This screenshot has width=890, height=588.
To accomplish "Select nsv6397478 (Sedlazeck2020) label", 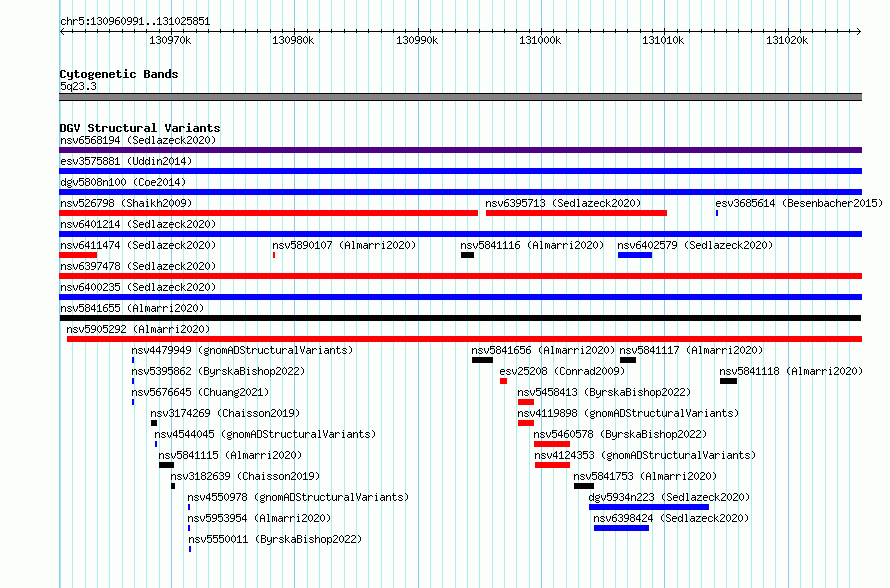I will (x=138, y=266).
